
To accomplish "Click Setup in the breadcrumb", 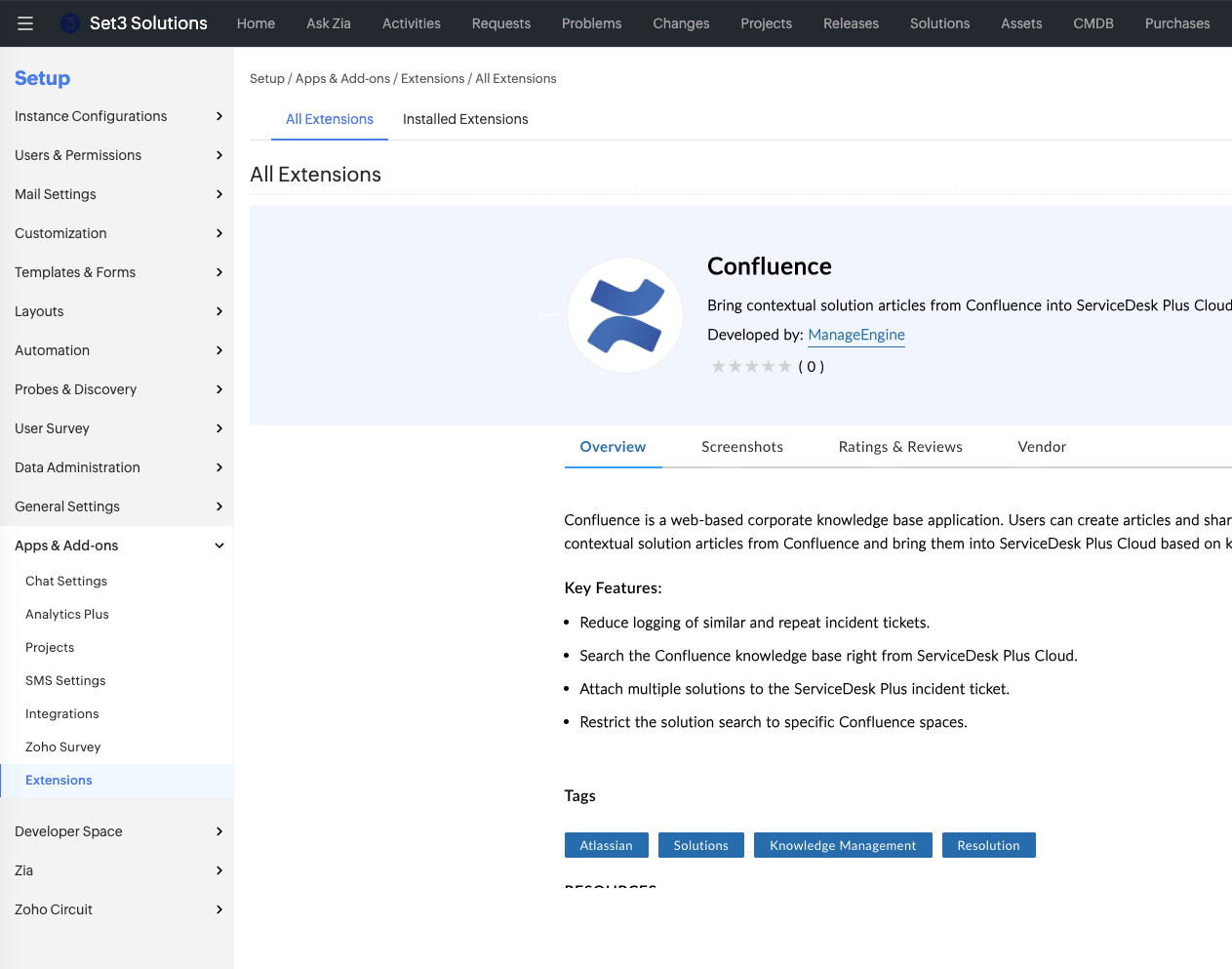I will pos(267,78).
